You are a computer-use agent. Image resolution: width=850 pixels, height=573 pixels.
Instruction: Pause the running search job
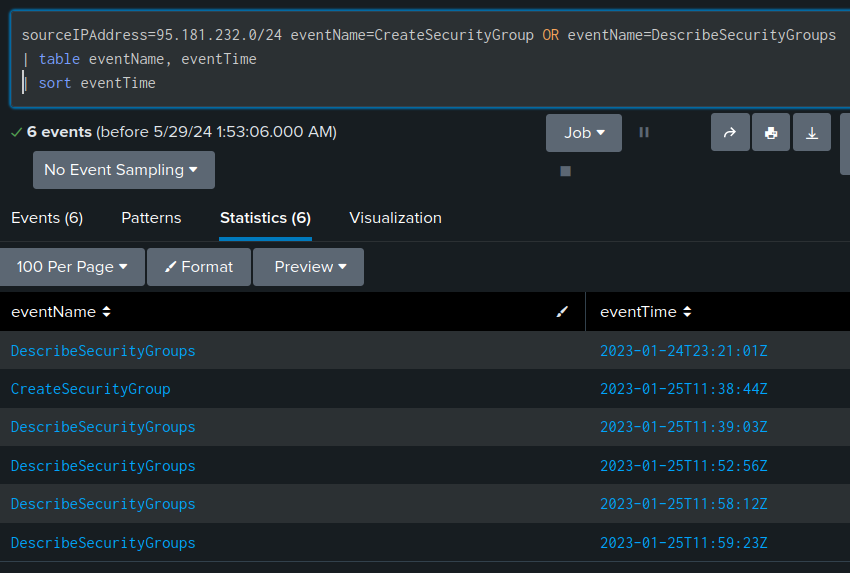pos(644,132)
